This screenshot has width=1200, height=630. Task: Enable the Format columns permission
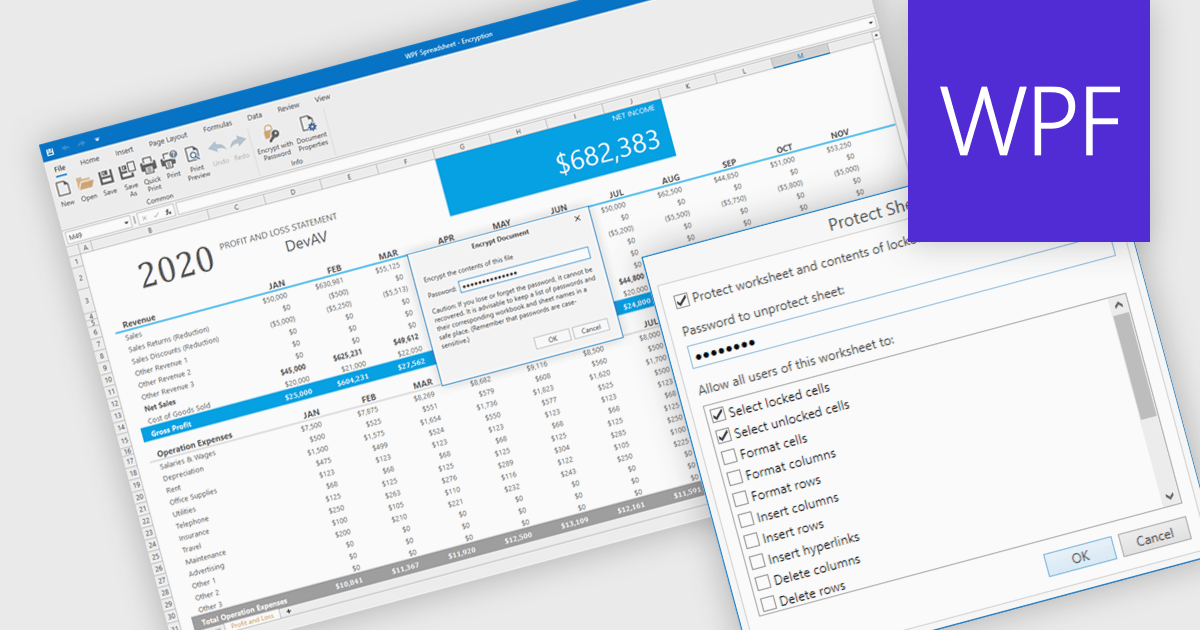(734, 477)
